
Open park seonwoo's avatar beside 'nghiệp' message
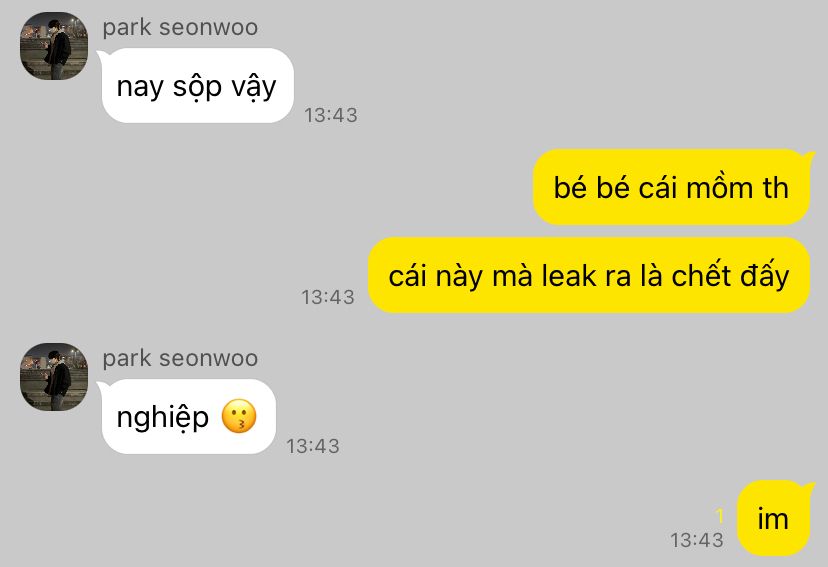[x=54, y=377]
